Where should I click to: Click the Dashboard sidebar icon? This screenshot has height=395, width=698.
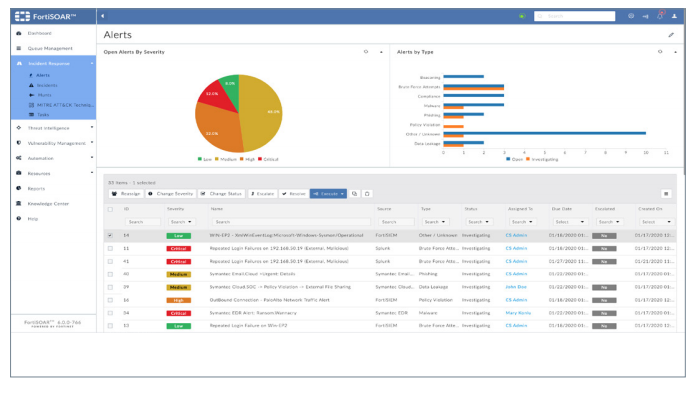click(19, 33)
